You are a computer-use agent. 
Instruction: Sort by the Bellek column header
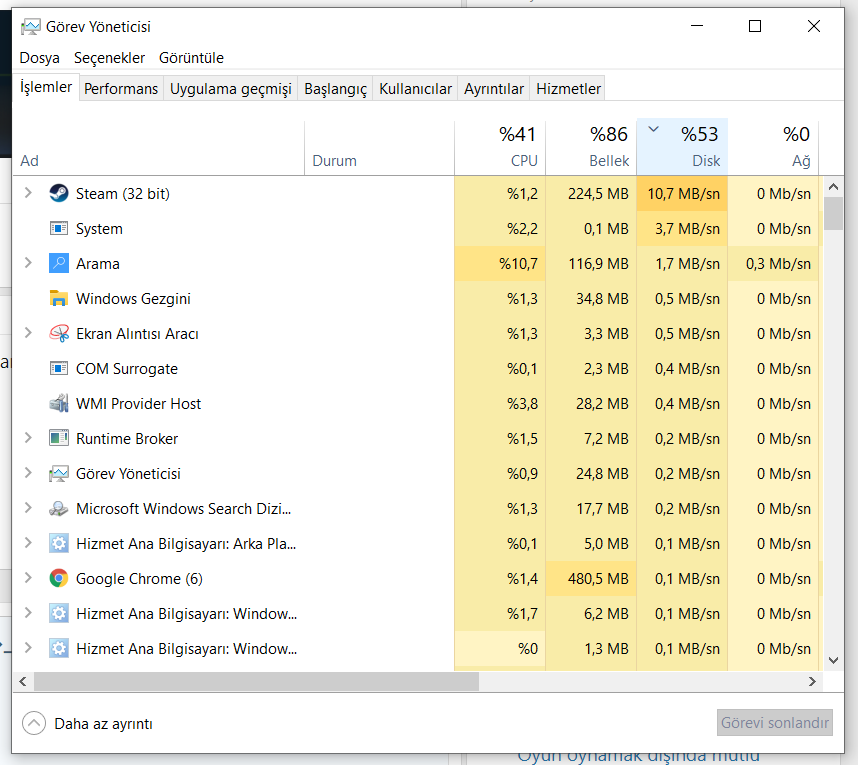[591, 147]
